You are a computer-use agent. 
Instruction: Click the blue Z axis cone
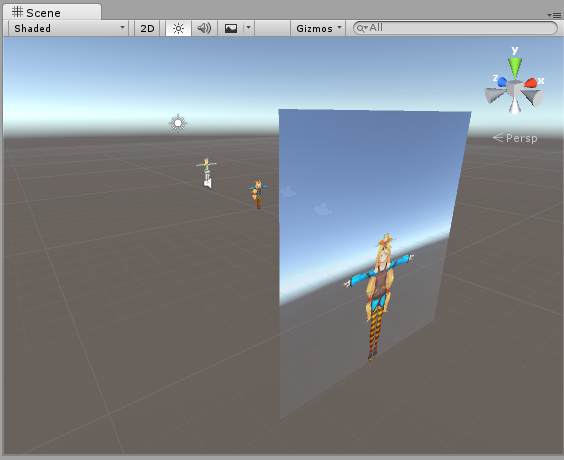coord(502,82)
